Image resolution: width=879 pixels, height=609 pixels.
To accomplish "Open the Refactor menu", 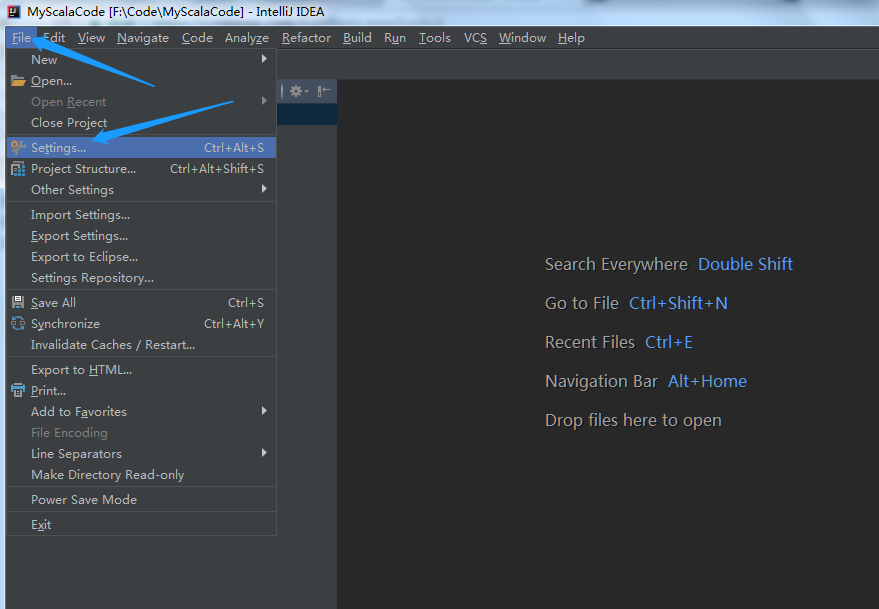I will (x=306, y=38).
